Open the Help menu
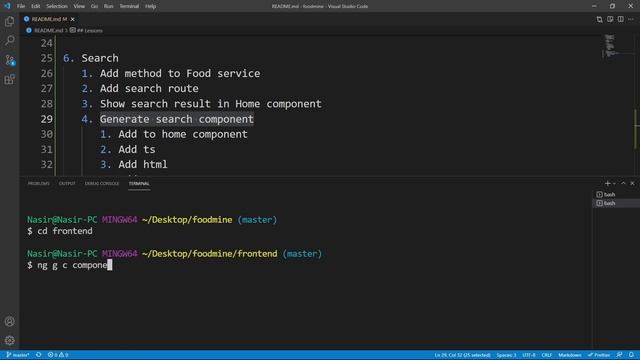The width and height of the screenshot is (640, 360). 151,6
